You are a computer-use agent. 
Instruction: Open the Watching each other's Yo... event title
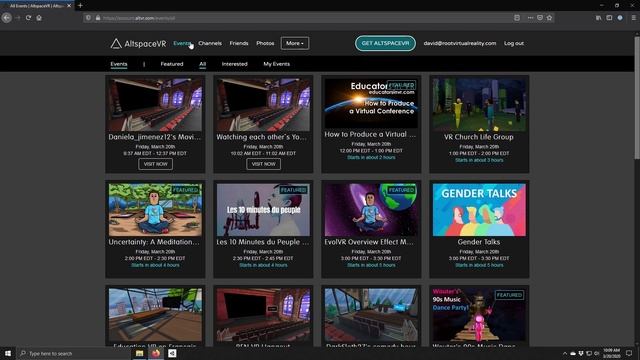pos(261,137)
